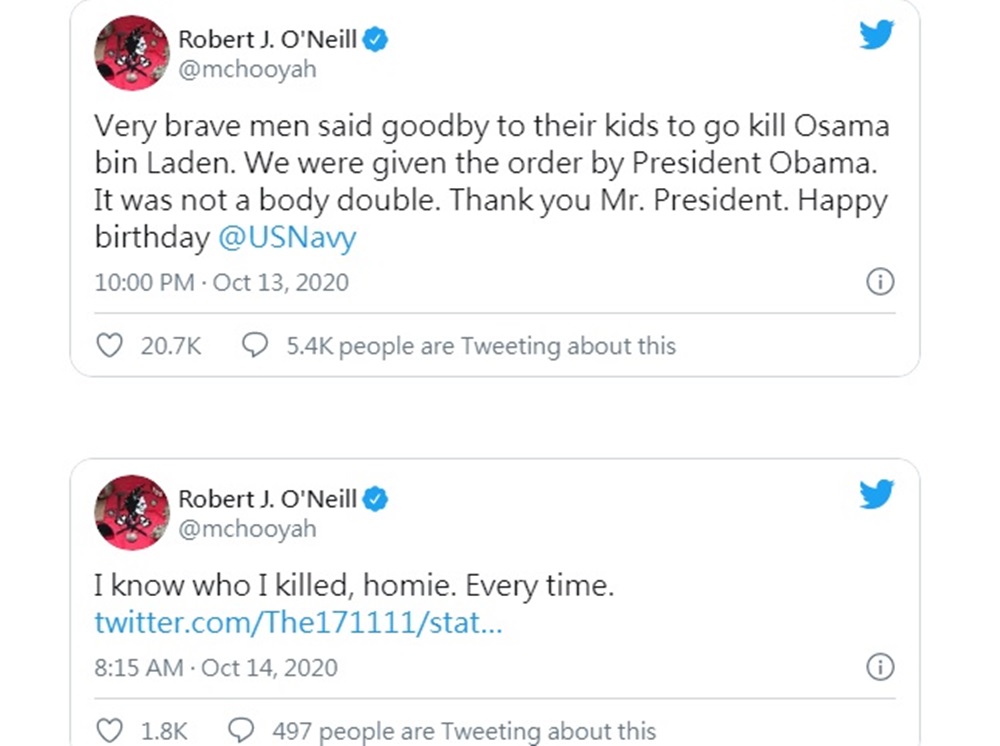Open the 8:15 AM · Oct 14, 2020 timestamp
This screenshot has width=1000, height=746.
216,668
